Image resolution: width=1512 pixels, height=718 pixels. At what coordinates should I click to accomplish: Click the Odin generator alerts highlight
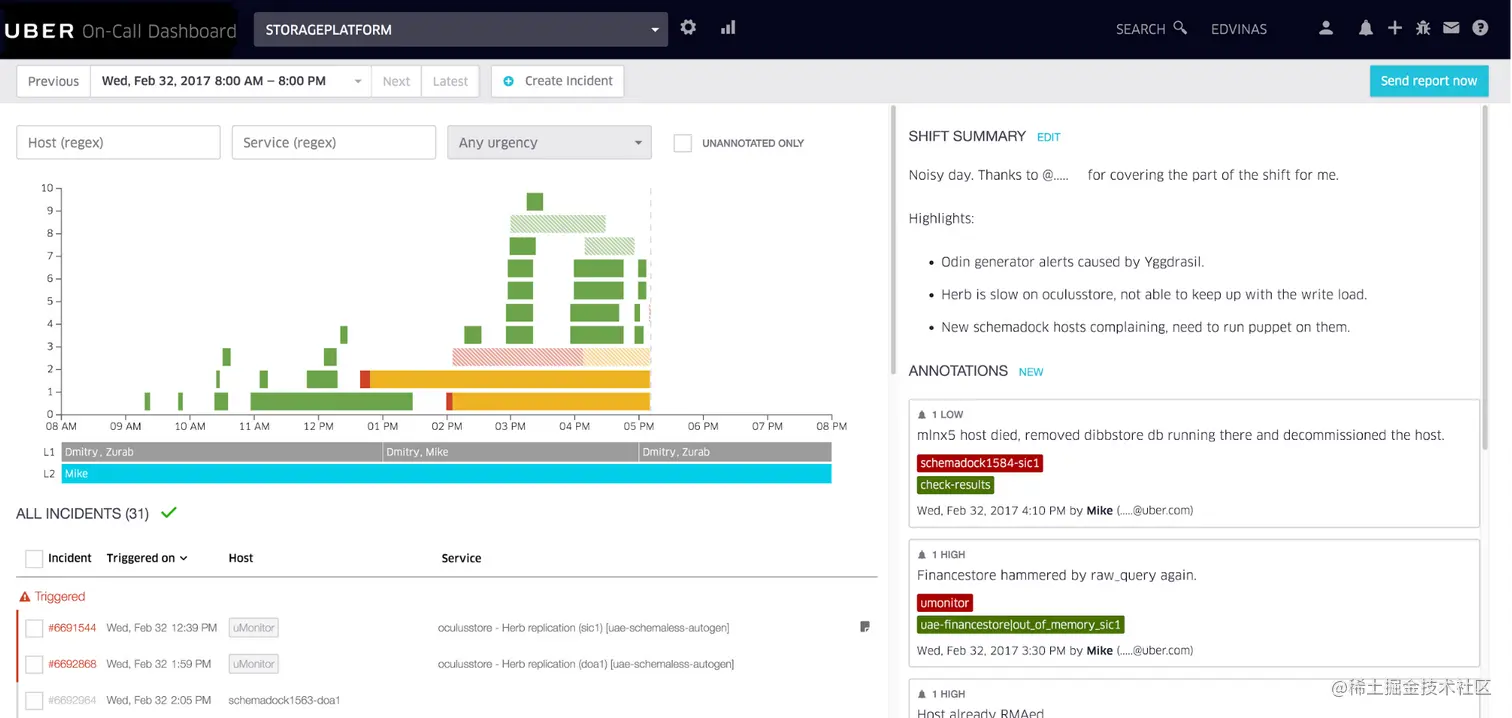1072,262
